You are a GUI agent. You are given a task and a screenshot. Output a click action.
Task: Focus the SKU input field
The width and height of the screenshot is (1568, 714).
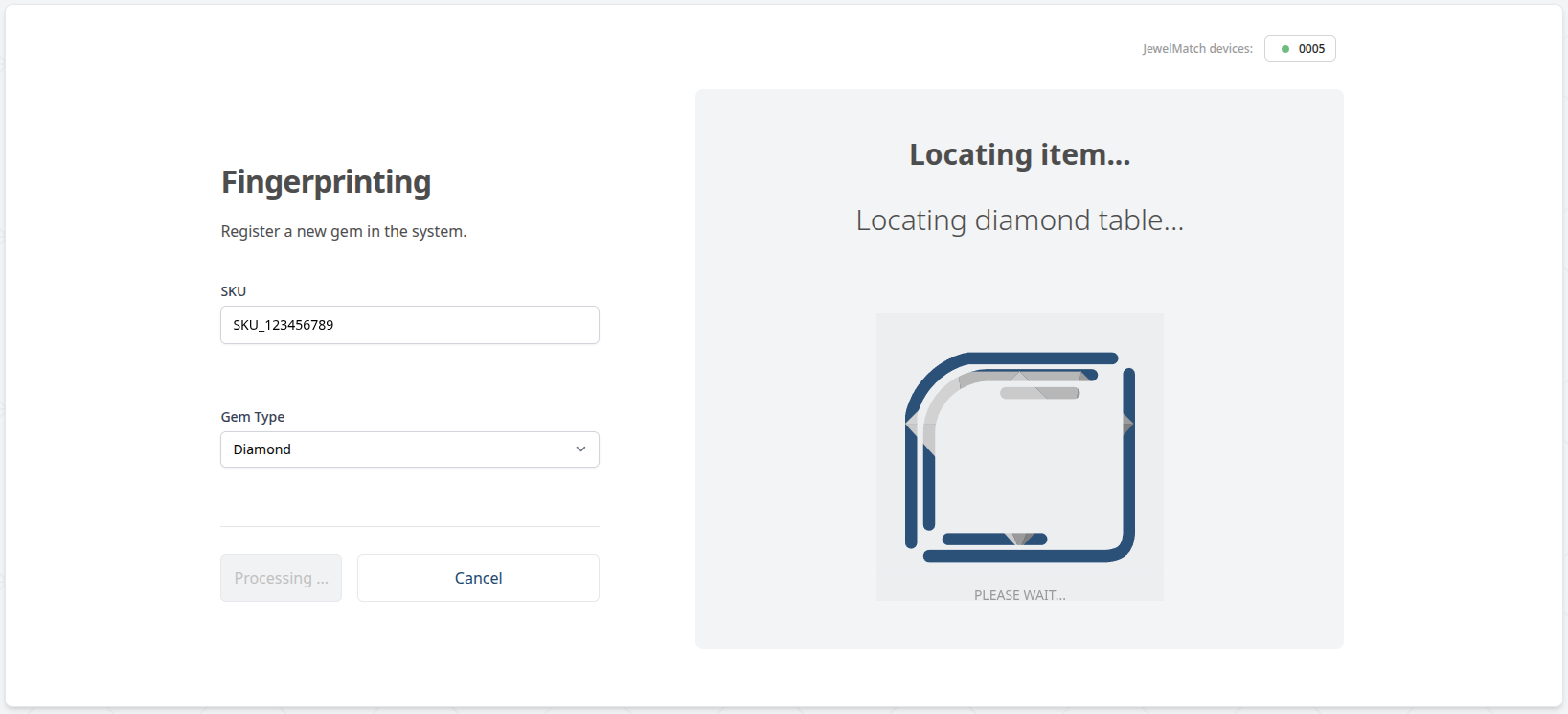(x=409, y=325)
